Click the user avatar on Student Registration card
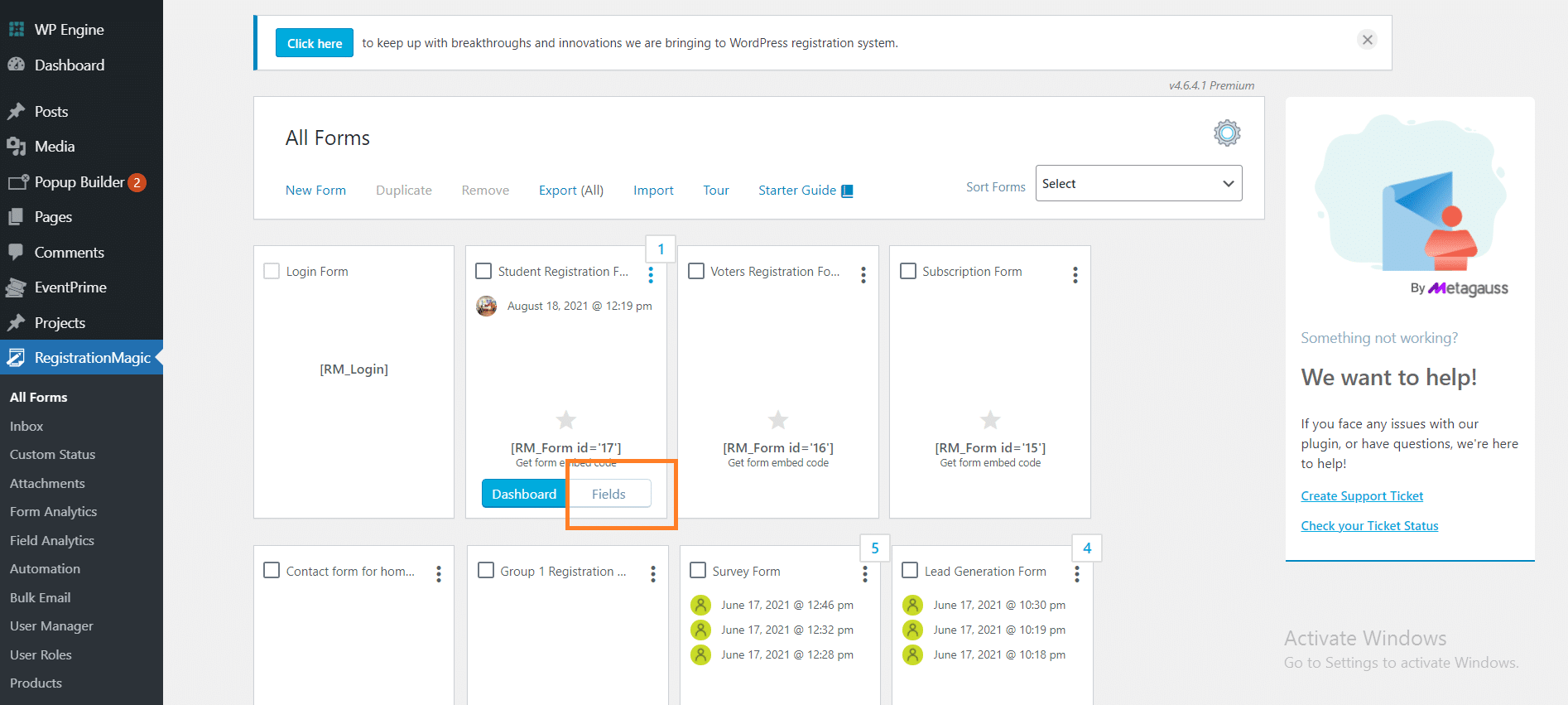The height and width of the screenshot is (705, 1568). pyautogui.click(x=487, y=307)
